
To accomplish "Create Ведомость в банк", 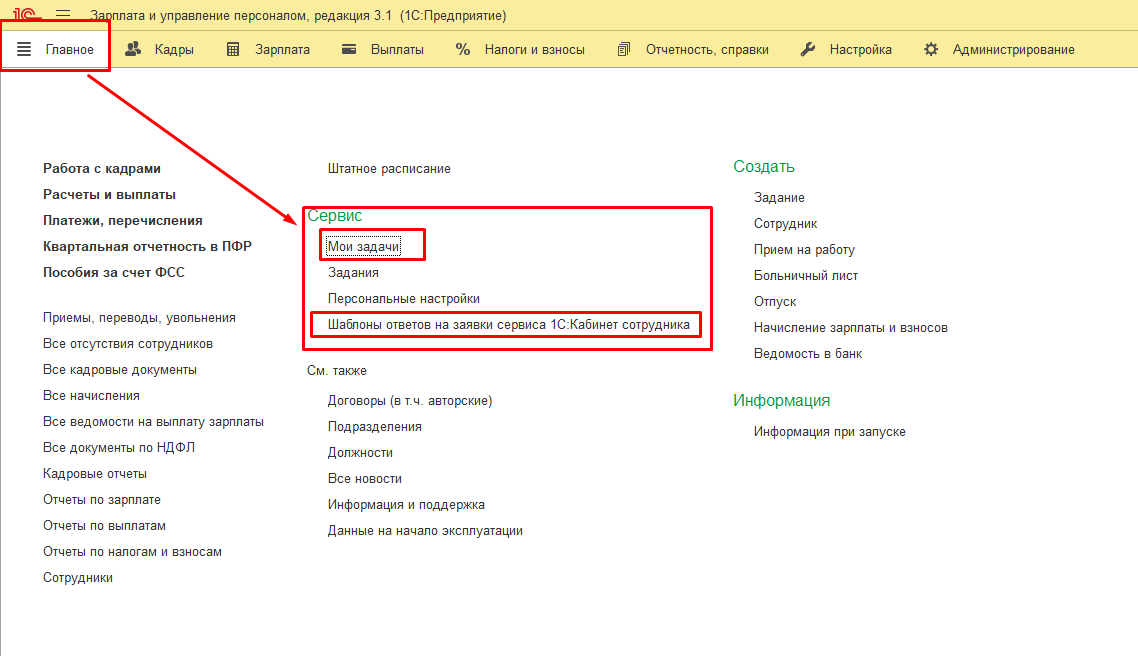I will pos(808,354).
